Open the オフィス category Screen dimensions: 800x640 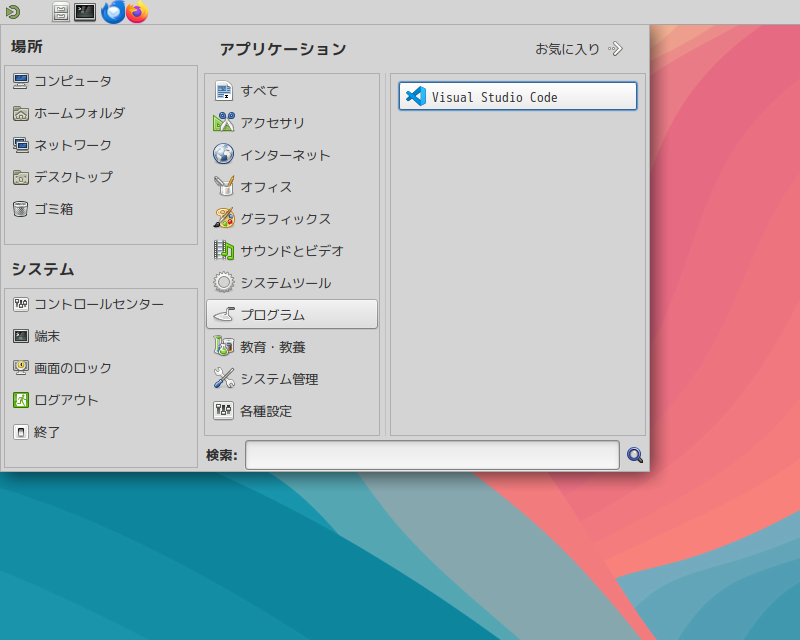coord(292,187)
